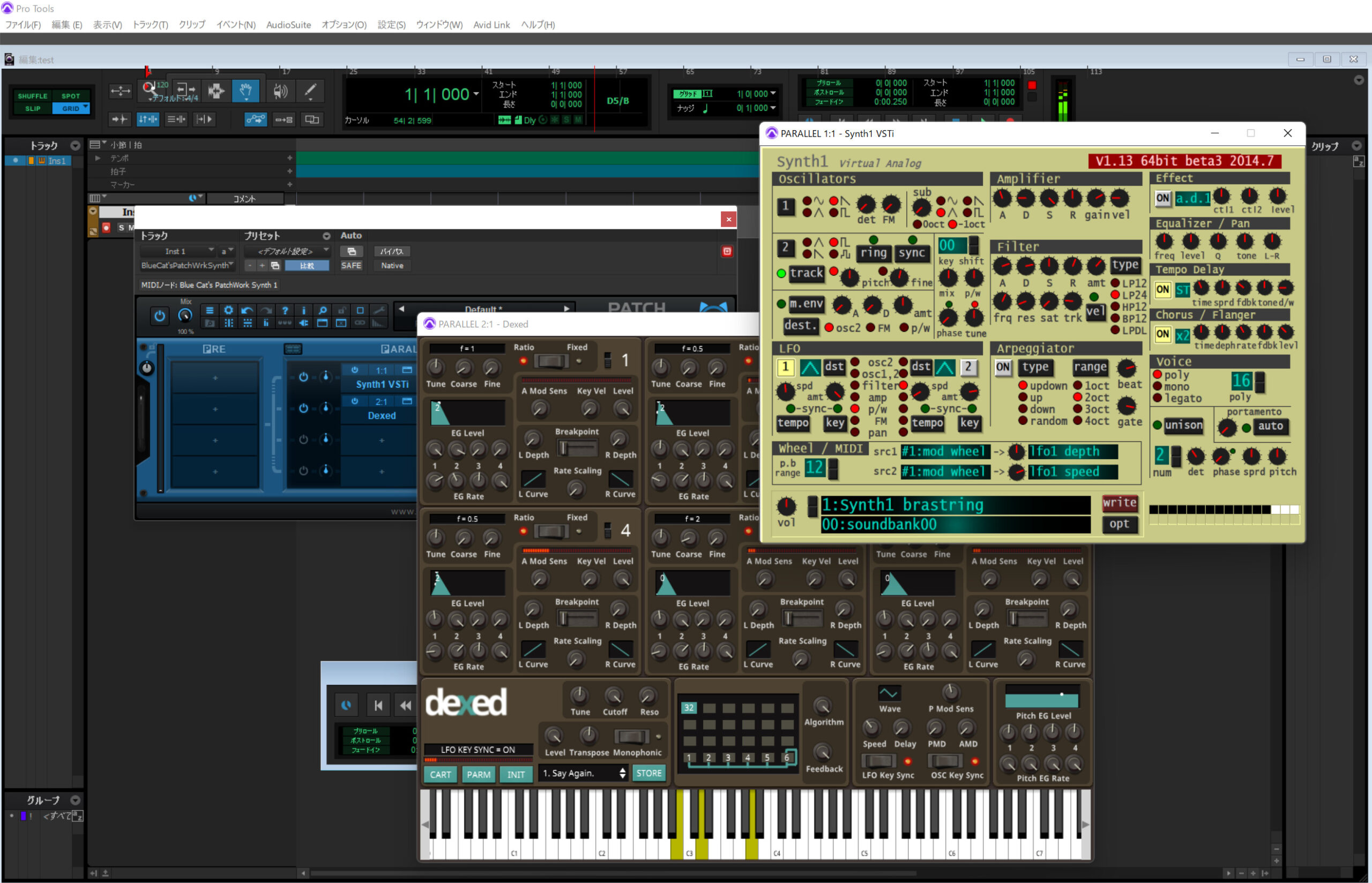Screen dimensions: 1372x883
Task: Toggle the Synth1 unison button
Action: coord(1183,425)
